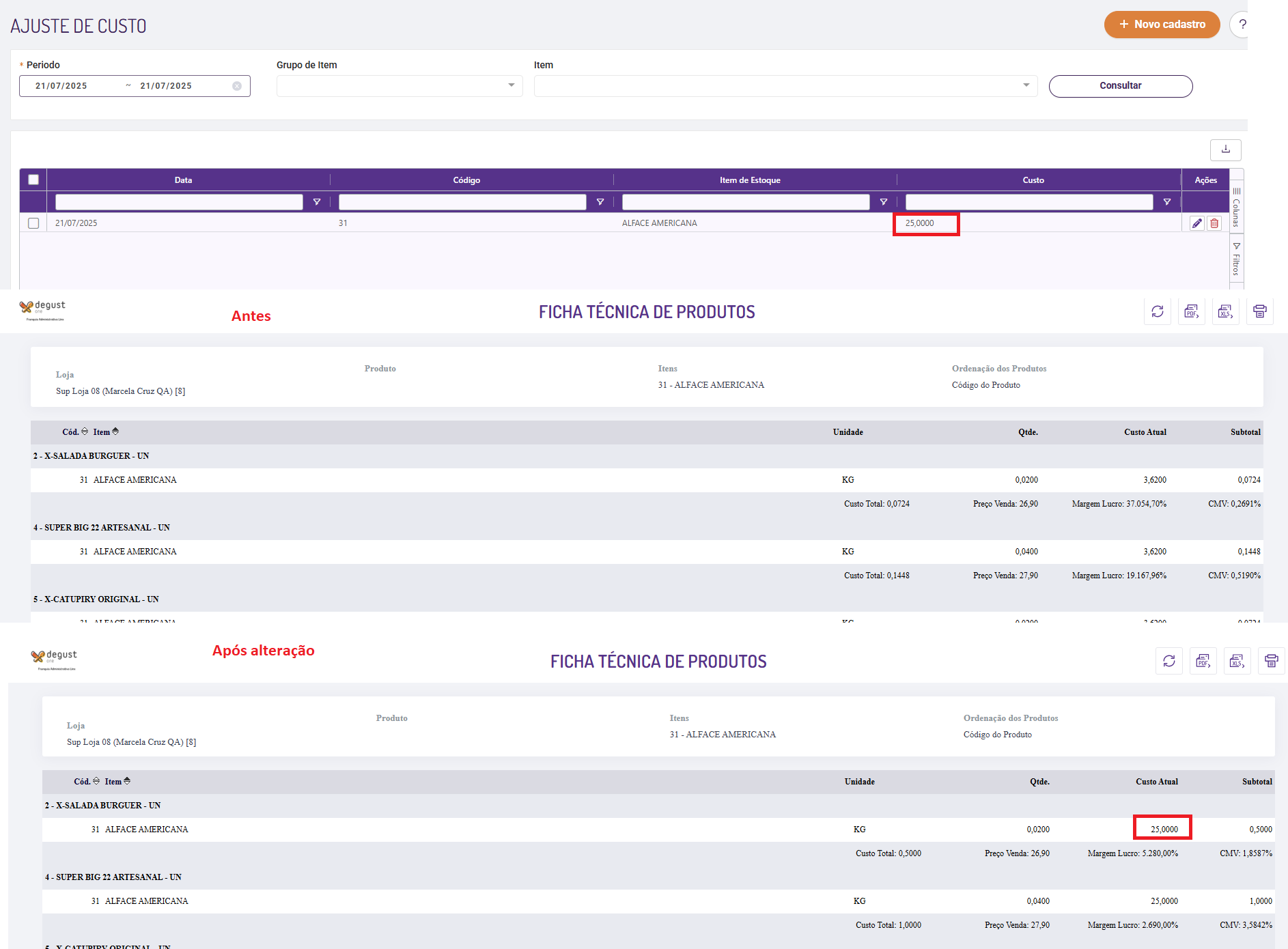Click the Consultar button
Image resolution: width=1288 pixels, height=949 pixels.
1120,86
